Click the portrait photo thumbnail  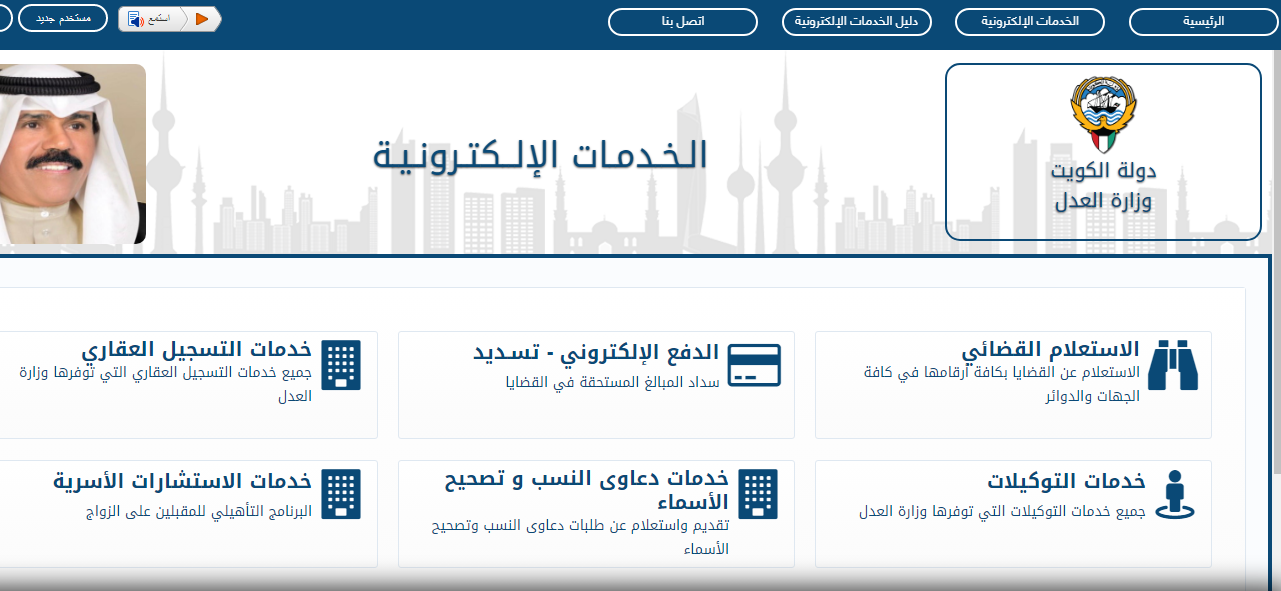click(72, 154)
